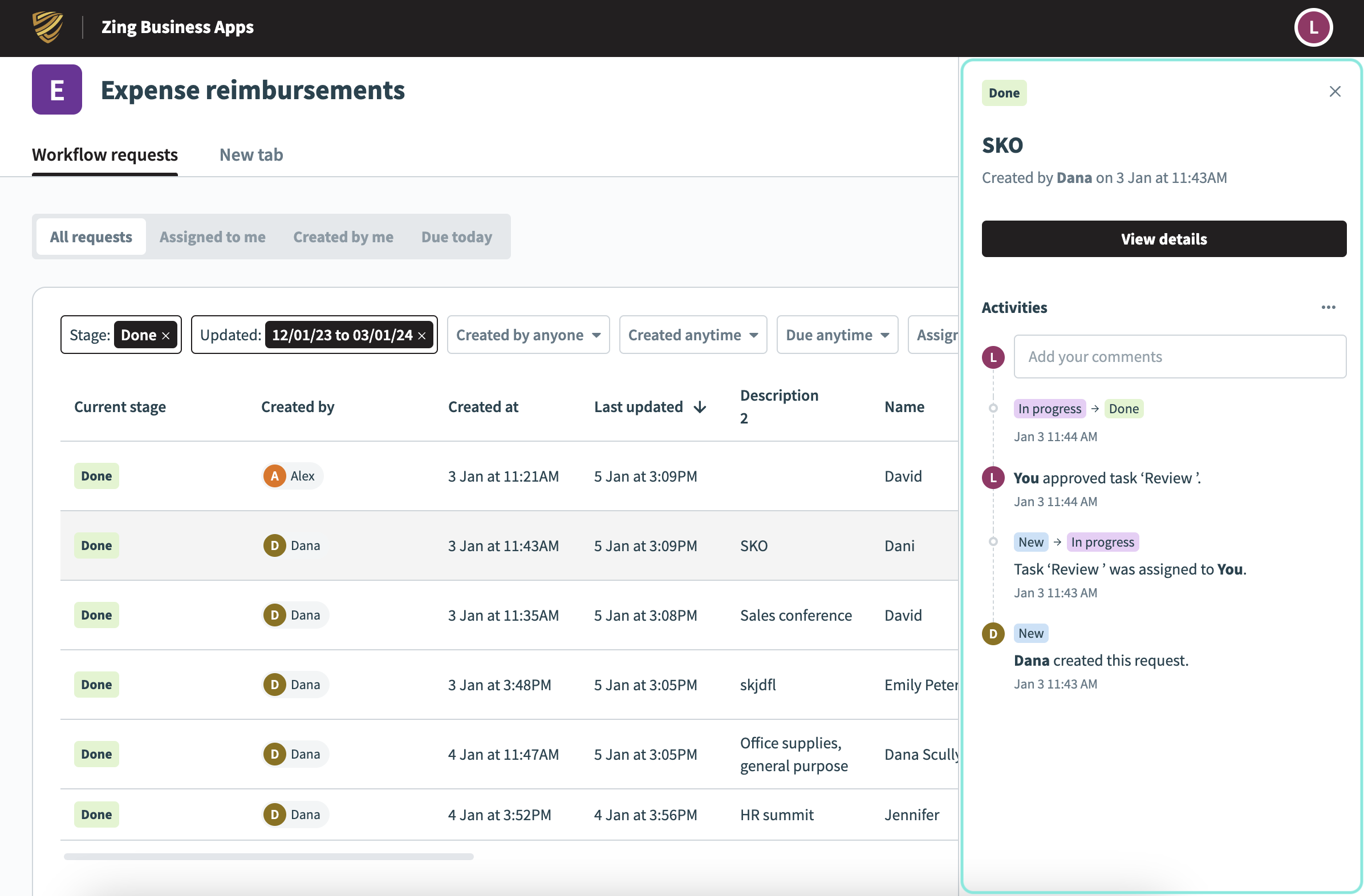Click the horizontal table scrollbar
1364x896 pixels.
268,857
